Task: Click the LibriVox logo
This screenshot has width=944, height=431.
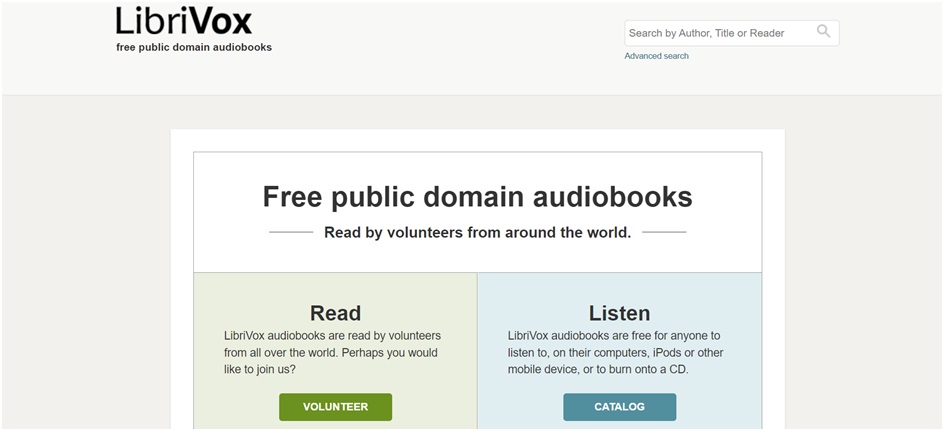Action: tap(184, 21)
